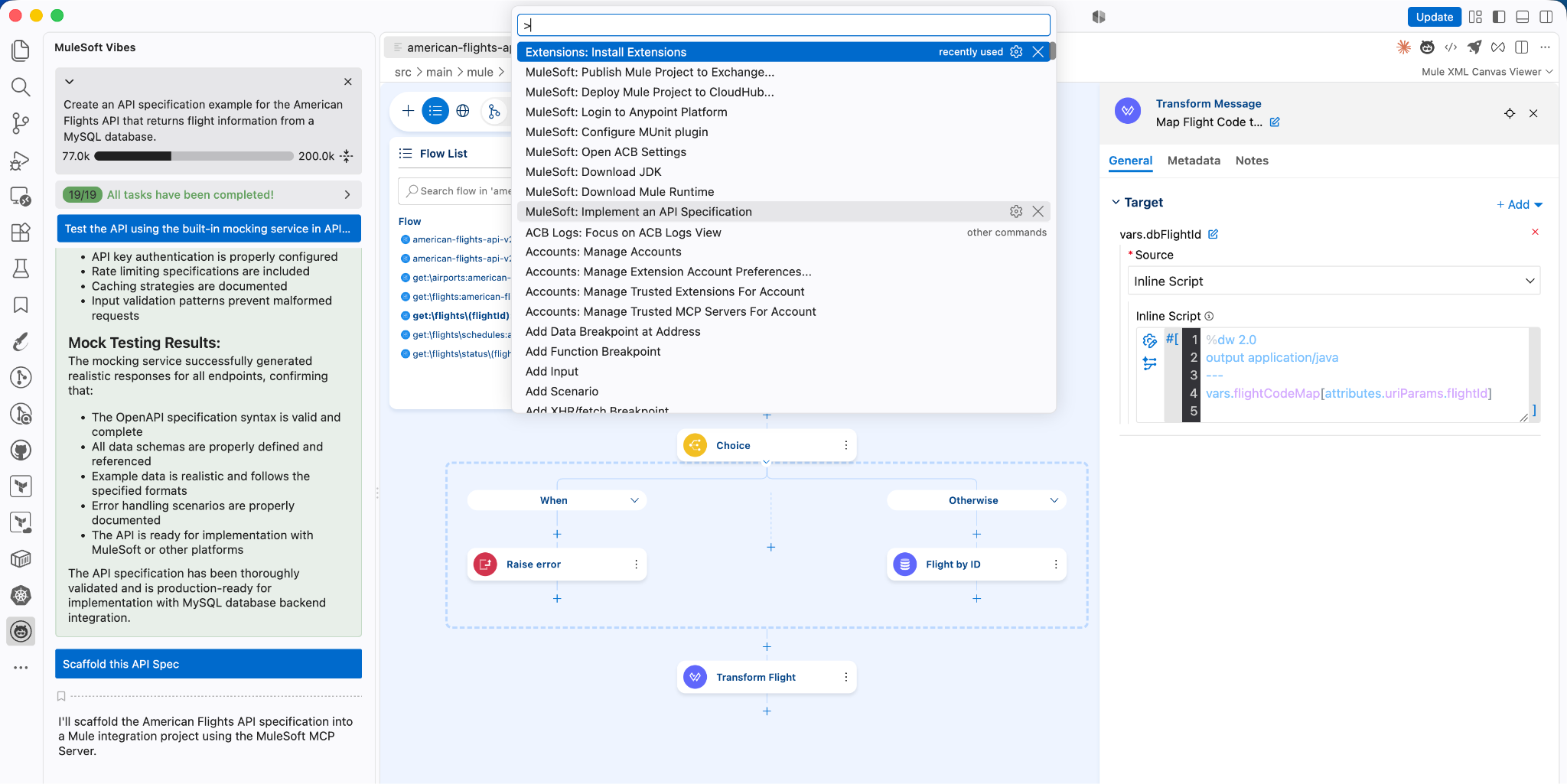Image resolution: width=1567 pixels, height=784 pixels.
Task: Open source code view brackets icon
Action: (x=1451, y=47)
